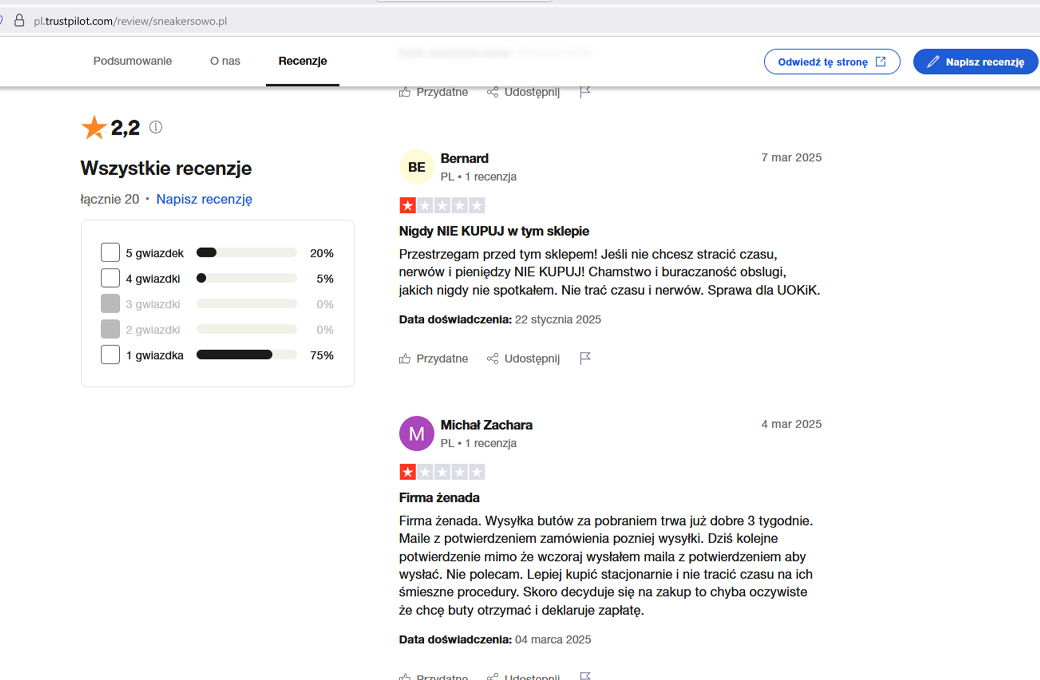Screen dimensions: 1040x680
Task: Open the Podsumowanie tab
Action: 133,61
